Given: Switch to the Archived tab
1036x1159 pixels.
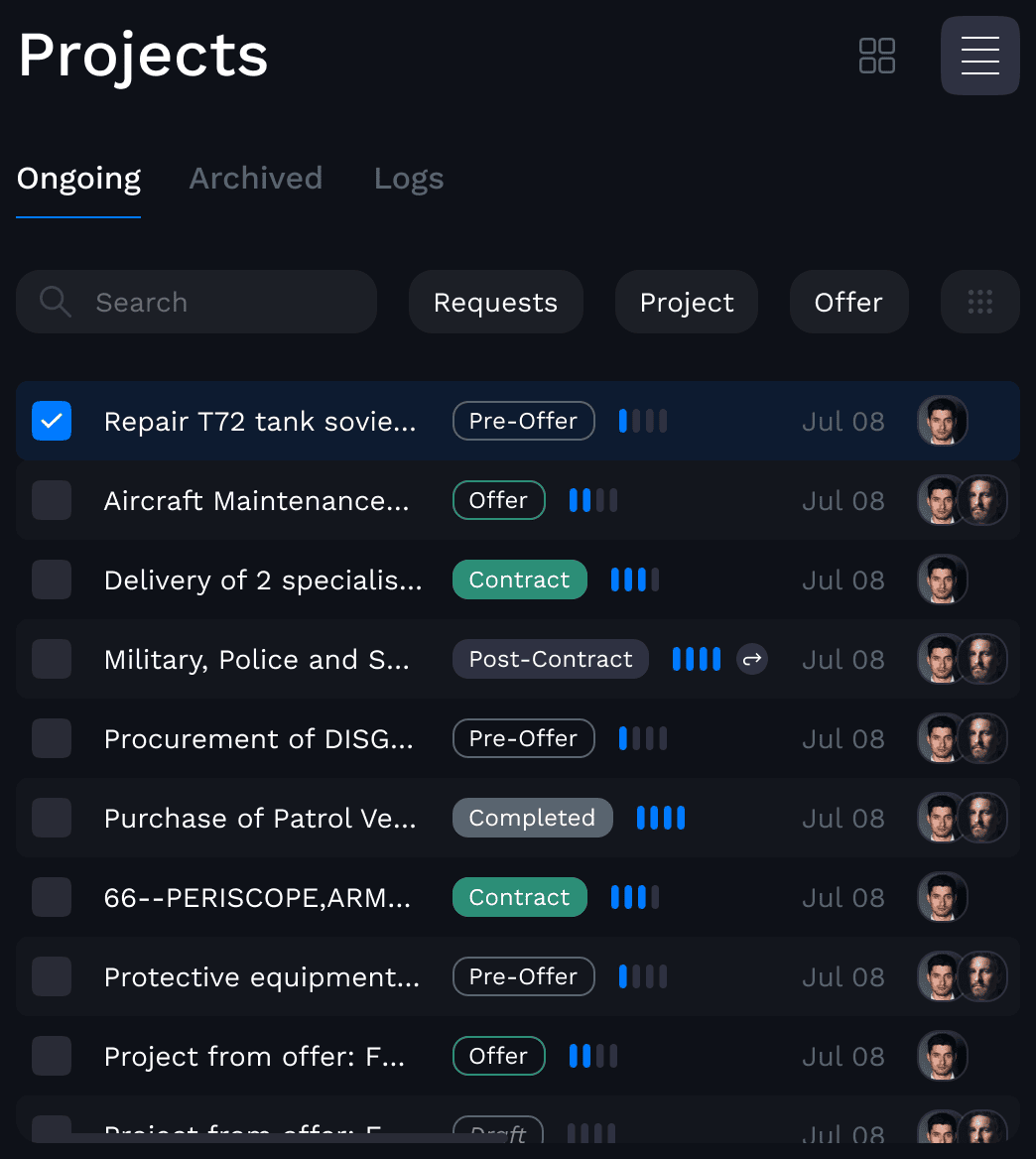Looking at the screenshot, I should [x=255, y=179].
